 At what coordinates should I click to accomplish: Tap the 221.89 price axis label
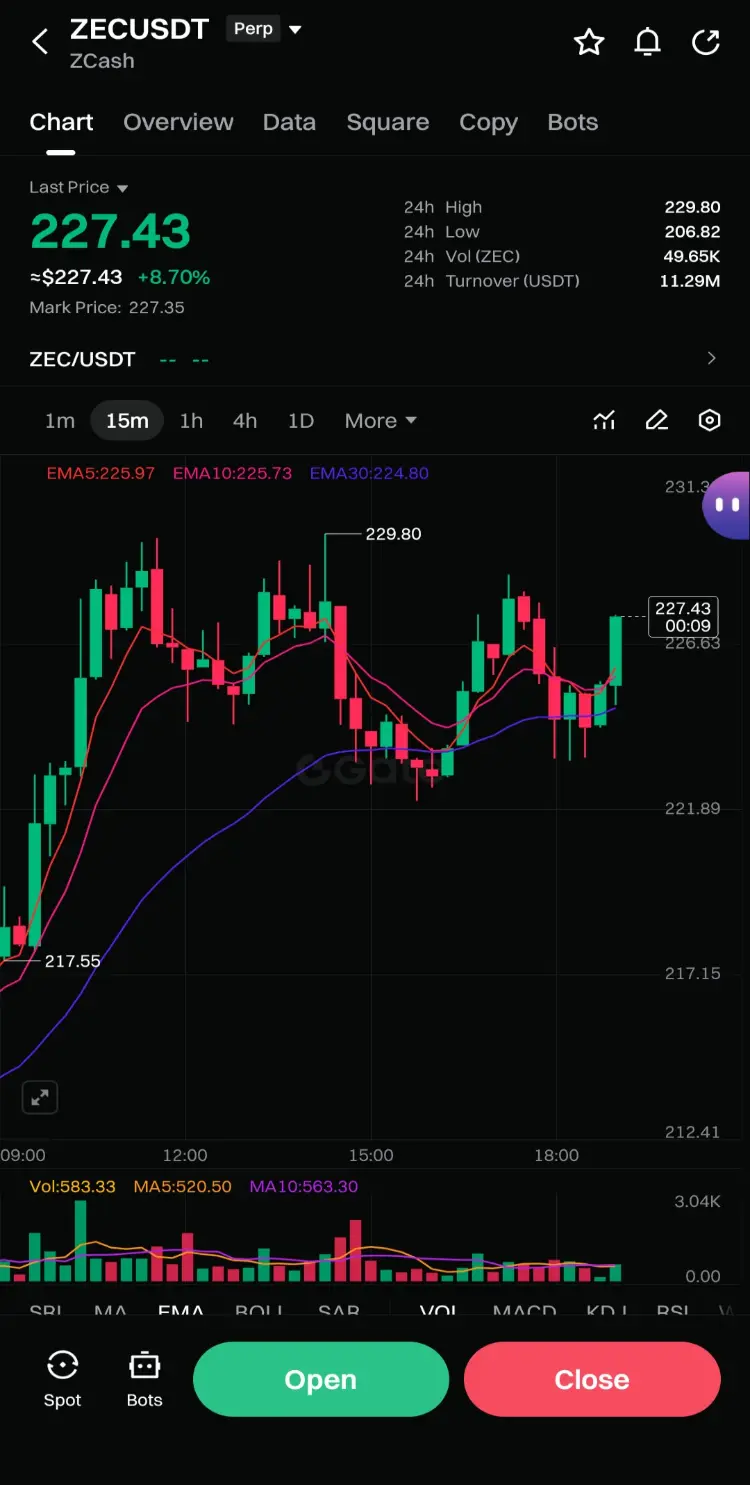(x=692, y=808)
